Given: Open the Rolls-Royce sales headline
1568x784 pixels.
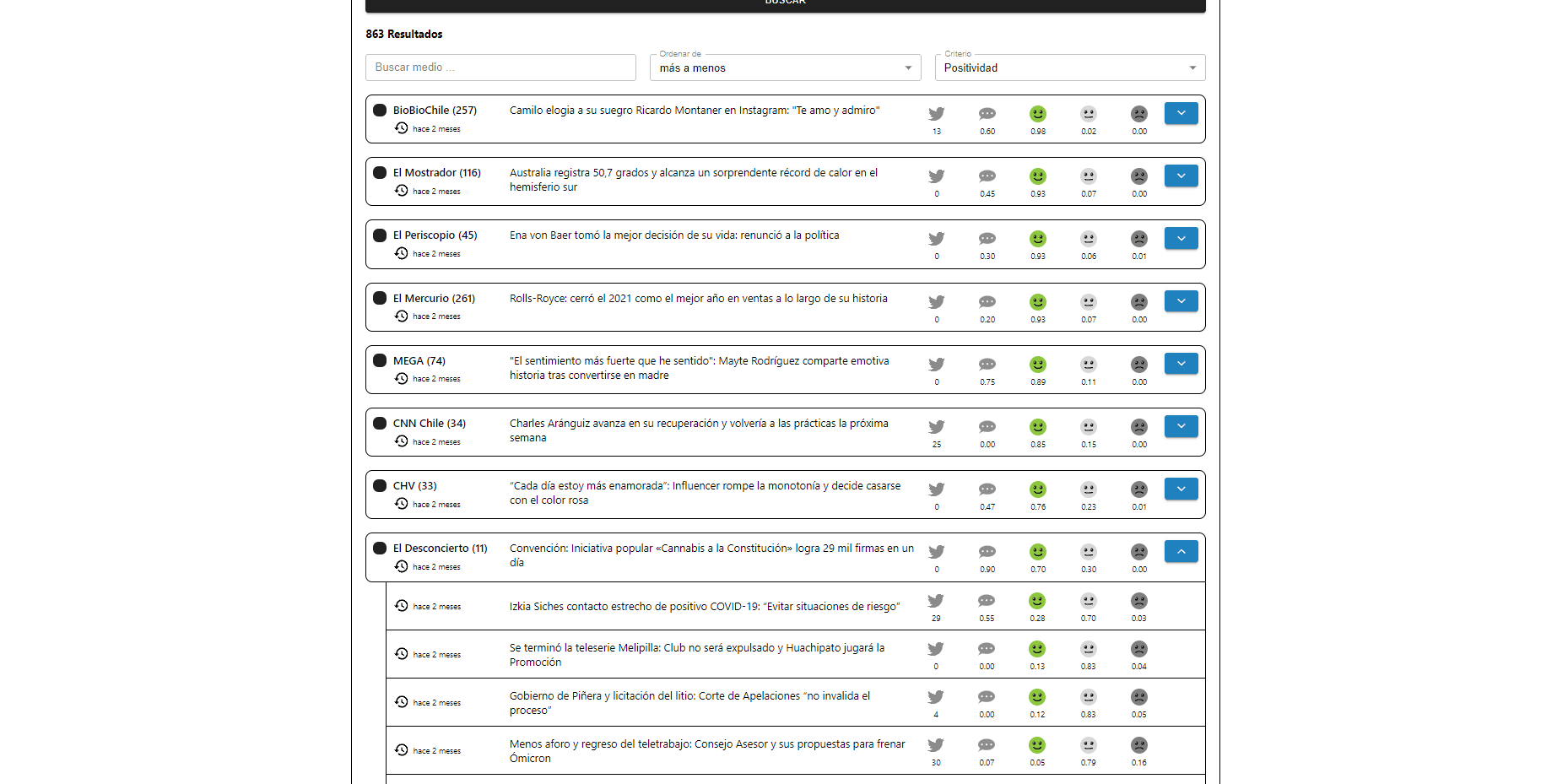Looking at the screenshot, I should point(698,299).
